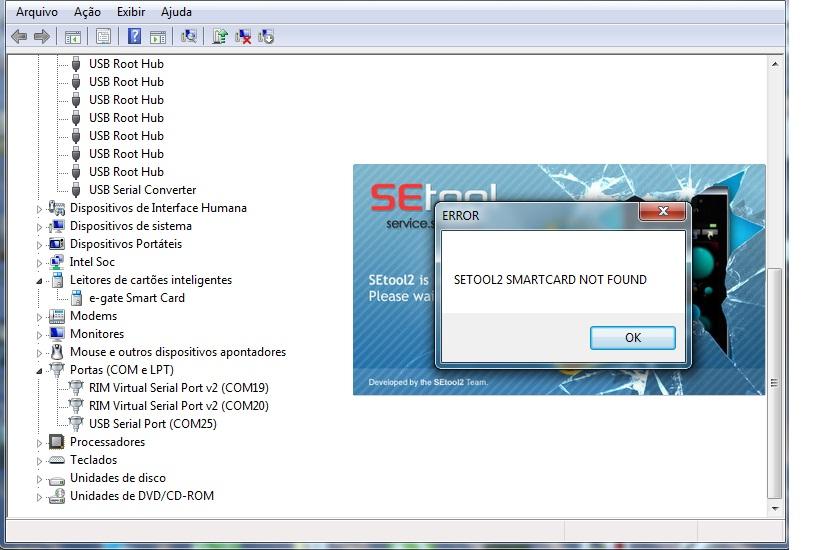The height and width of the screenshot is (550, 819).
Task: Select 'RIM Virtual Serial Port v2 (COM19)' text
Action: click(179, 388)
